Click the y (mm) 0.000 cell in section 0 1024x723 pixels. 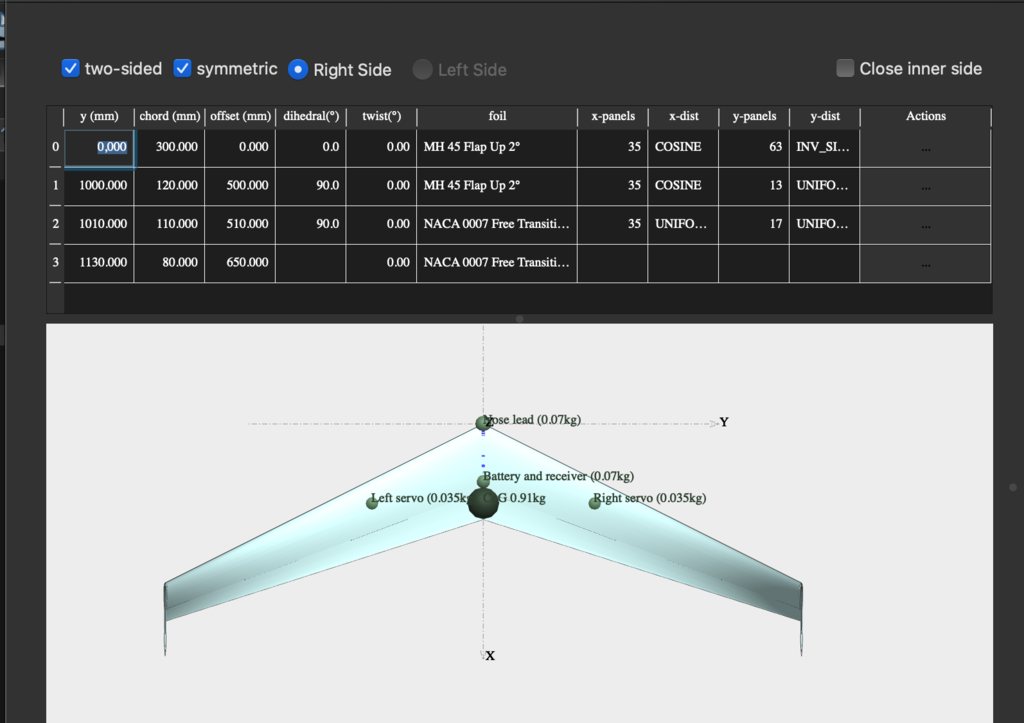pyautogui.click(x=99, y=147)
